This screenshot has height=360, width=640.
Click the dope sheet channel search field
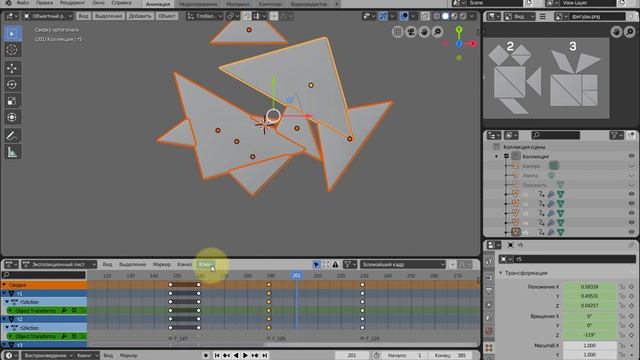[x=44, y=275]
